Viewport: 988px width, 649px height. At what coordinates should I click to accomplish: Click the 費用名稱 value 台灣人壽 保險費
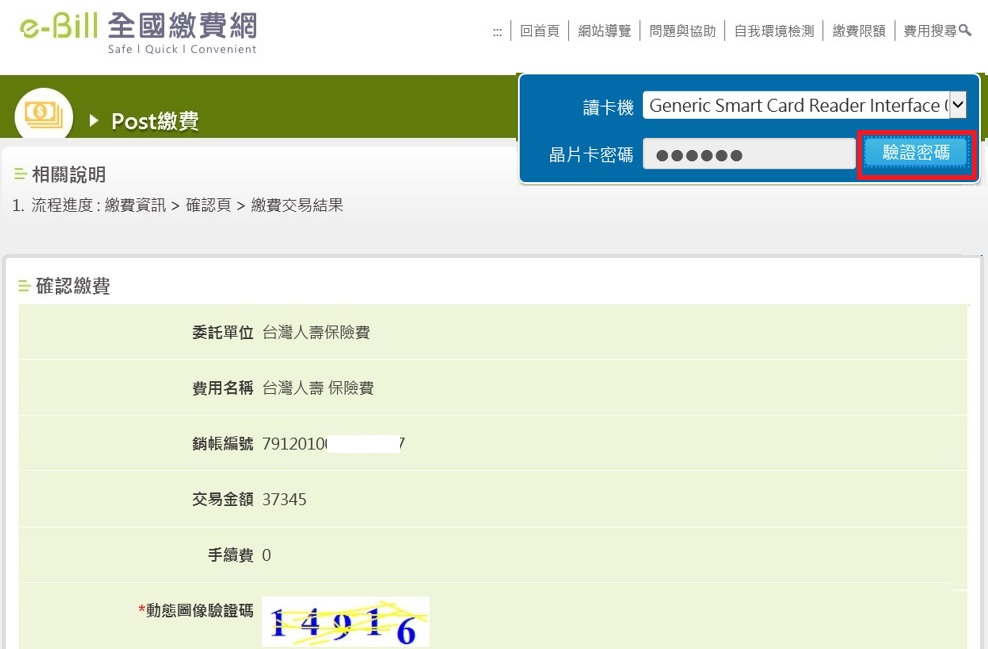coord(318,388)
